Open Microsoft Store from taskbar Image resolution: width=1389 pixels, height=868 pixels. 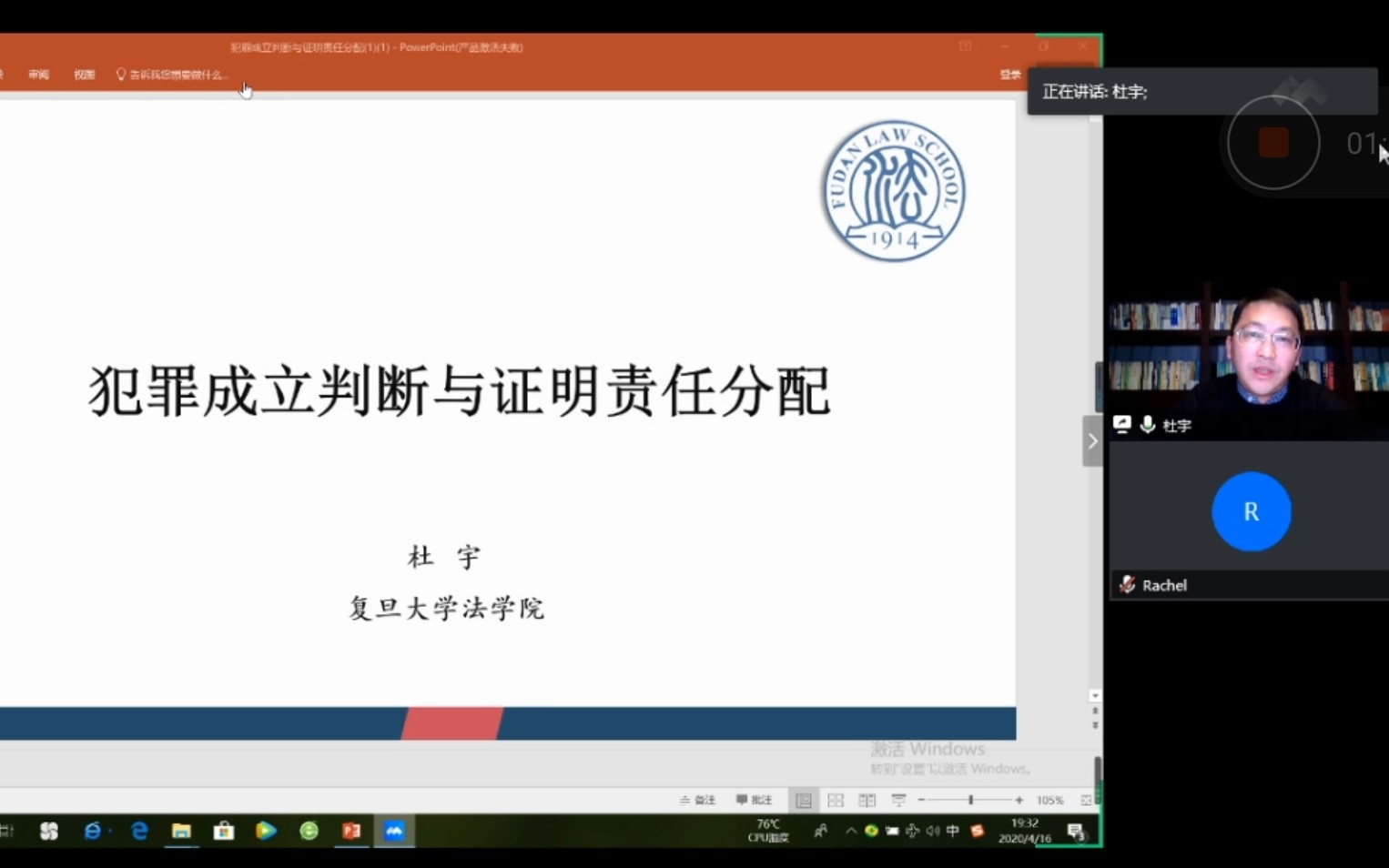pyautogui.click(x=224, y=831)
